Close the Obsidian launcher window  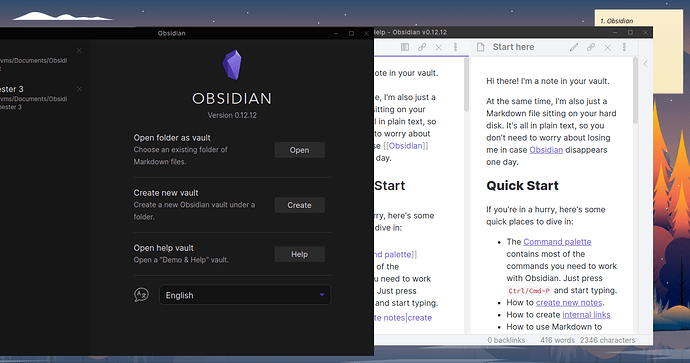(x=366, y=33)
